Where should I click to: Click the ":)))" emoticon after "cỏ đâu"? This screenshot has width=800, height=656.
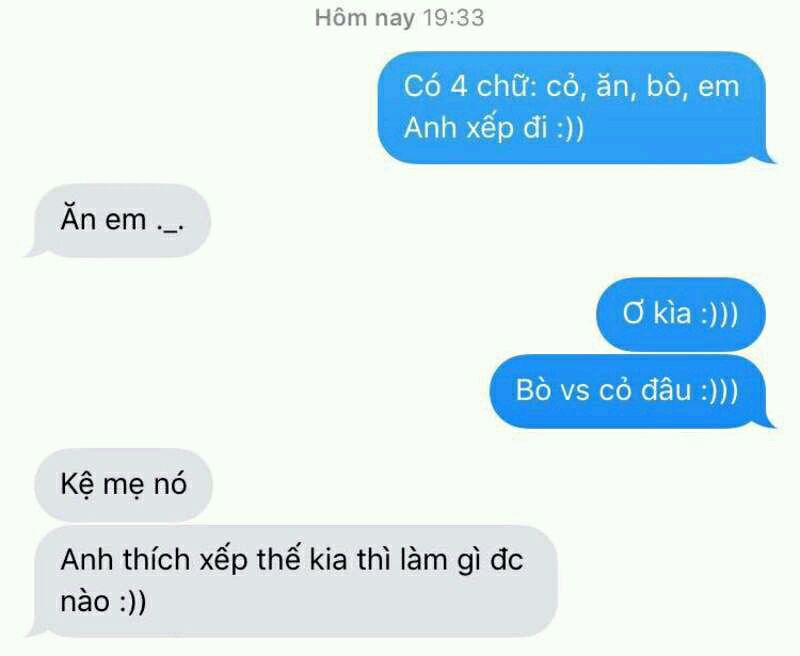point(719,391)
